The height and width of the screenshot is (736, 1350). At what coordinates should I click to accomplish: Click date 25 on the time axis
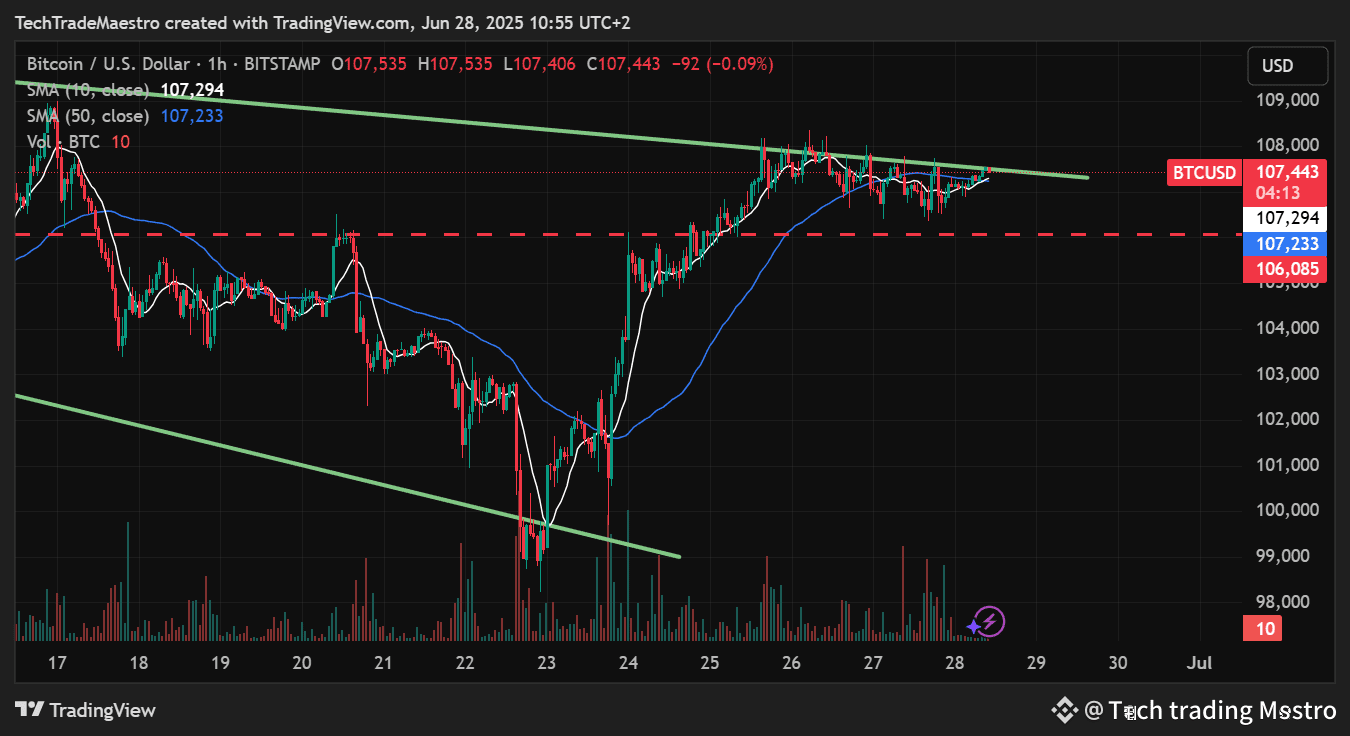[710, 662]
